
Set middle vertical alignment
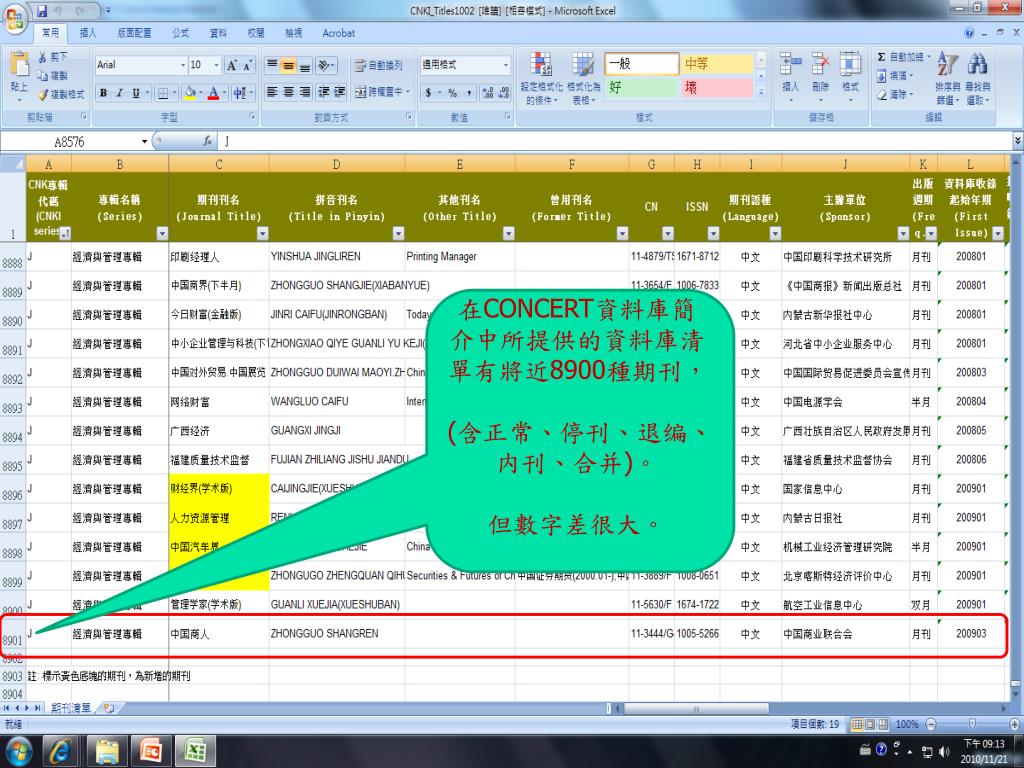[x=288, y=65]
